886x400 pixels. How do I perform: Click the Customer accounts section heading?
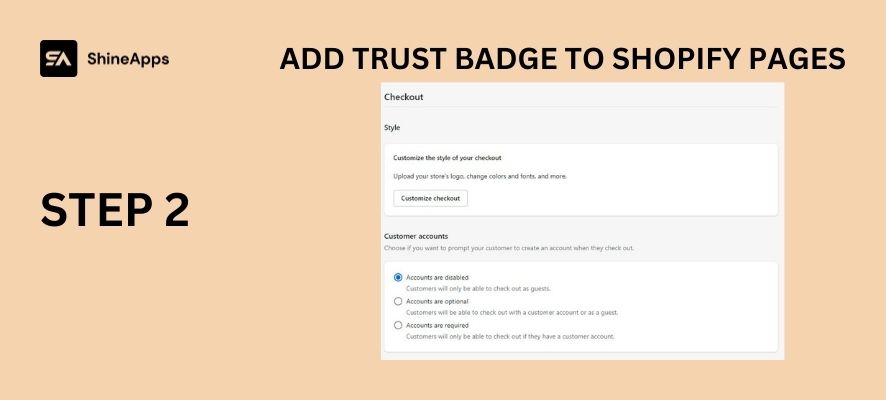(416, 236)
